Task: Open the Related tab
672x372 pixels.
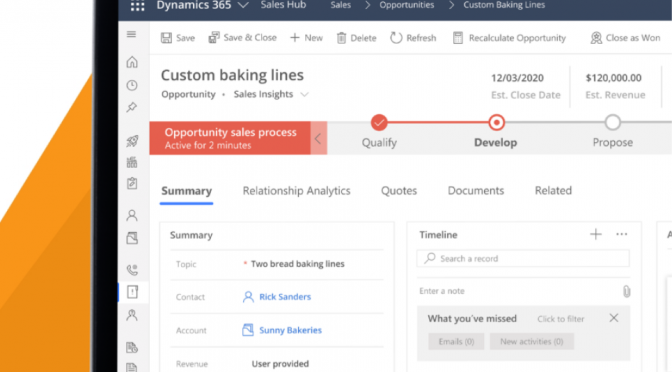Action: [553, 191]
